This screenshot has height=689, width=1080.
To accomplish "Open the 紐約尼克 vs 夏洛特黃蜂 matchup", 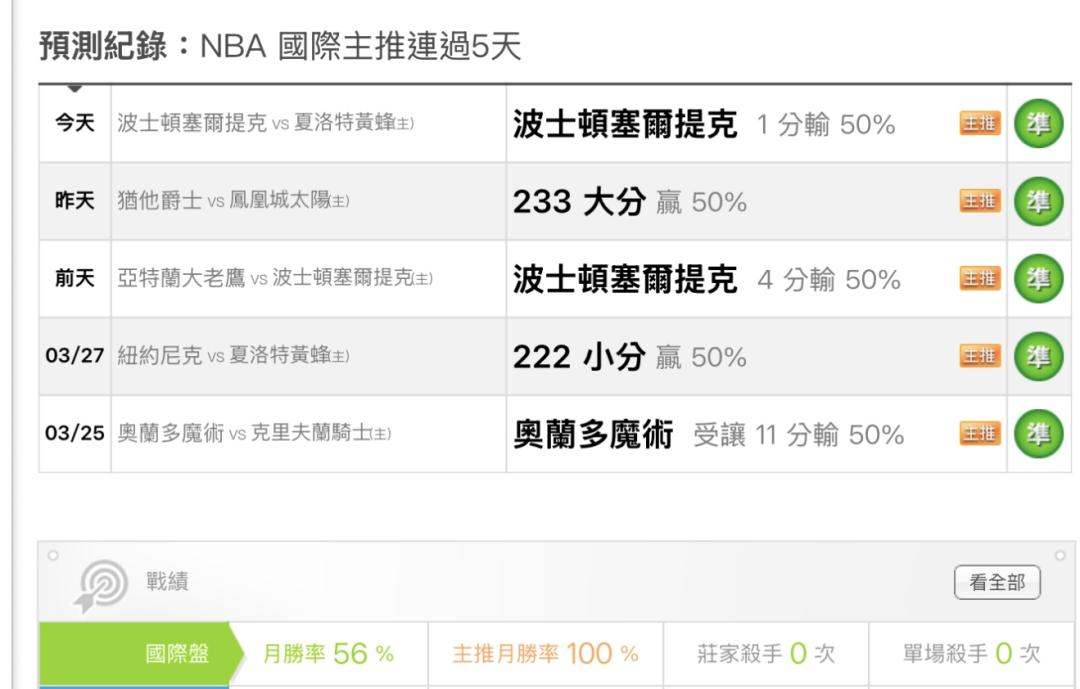I will [x=233, y=356].
